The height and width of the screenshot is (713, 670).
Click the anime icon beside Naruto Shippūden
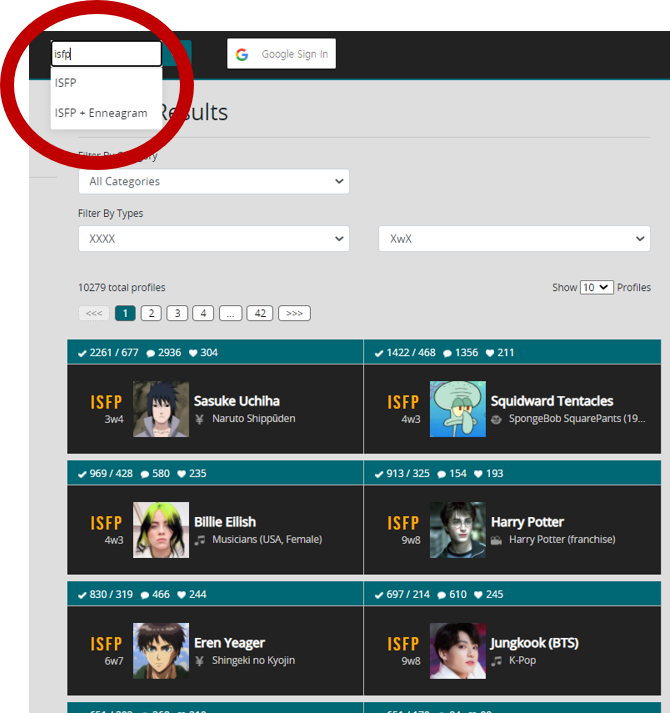[199, 419]
